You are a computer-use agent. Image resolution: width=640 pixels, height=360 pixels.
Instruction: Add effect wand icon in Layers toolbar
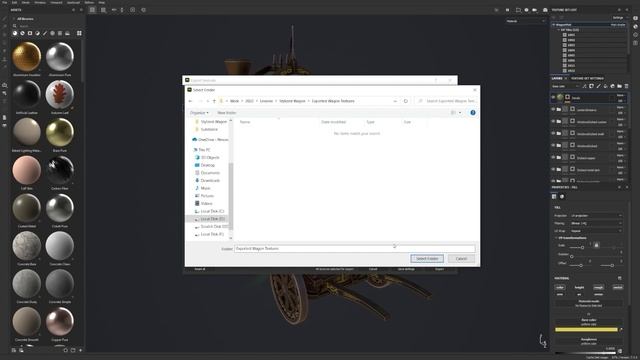[x=584, y=86]
